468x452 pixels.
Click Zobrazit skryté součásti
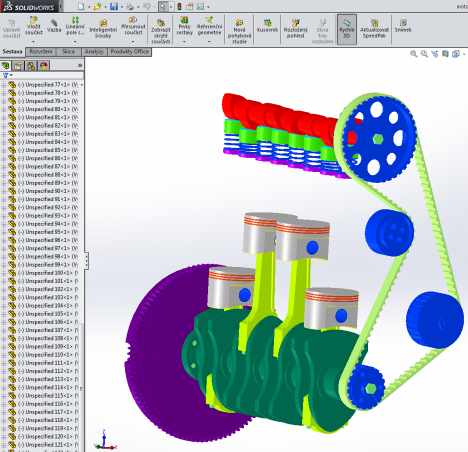(161, 31)
